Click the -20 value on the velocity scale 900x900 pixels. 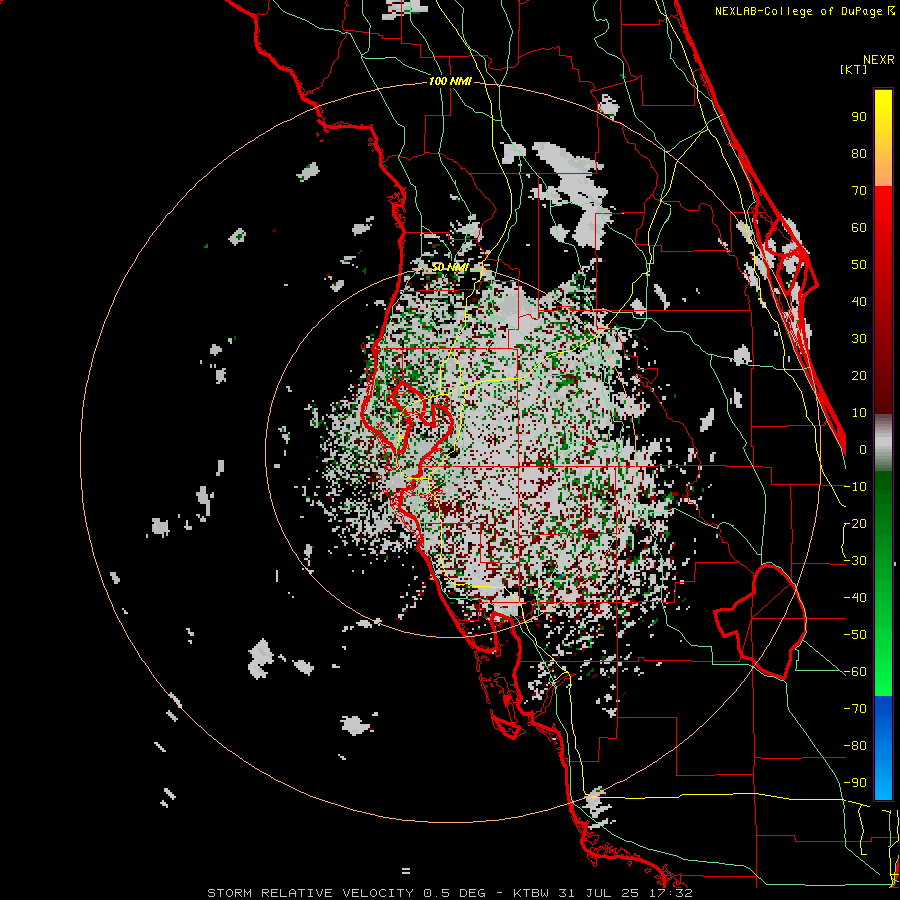coord(855,524)
